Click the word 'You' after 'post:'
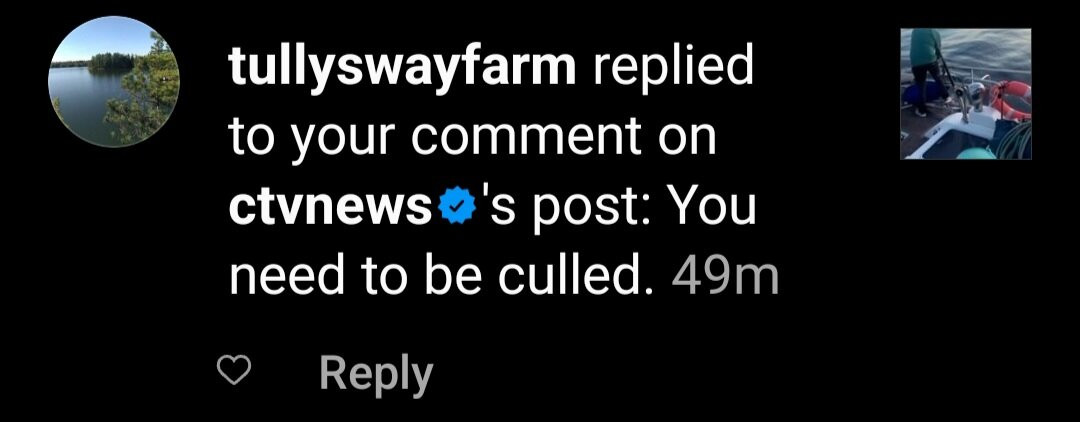Viewport: 1080px width, 422px height. point(713,207)
